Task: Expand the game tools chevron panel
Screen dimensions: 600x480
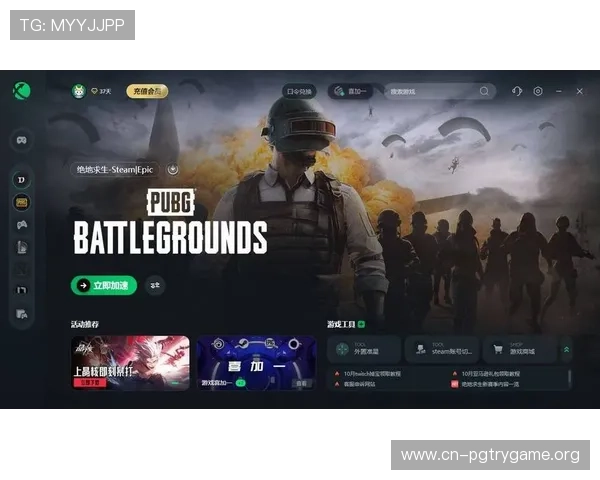Action: pyautogui.click(x=566, y=349)
